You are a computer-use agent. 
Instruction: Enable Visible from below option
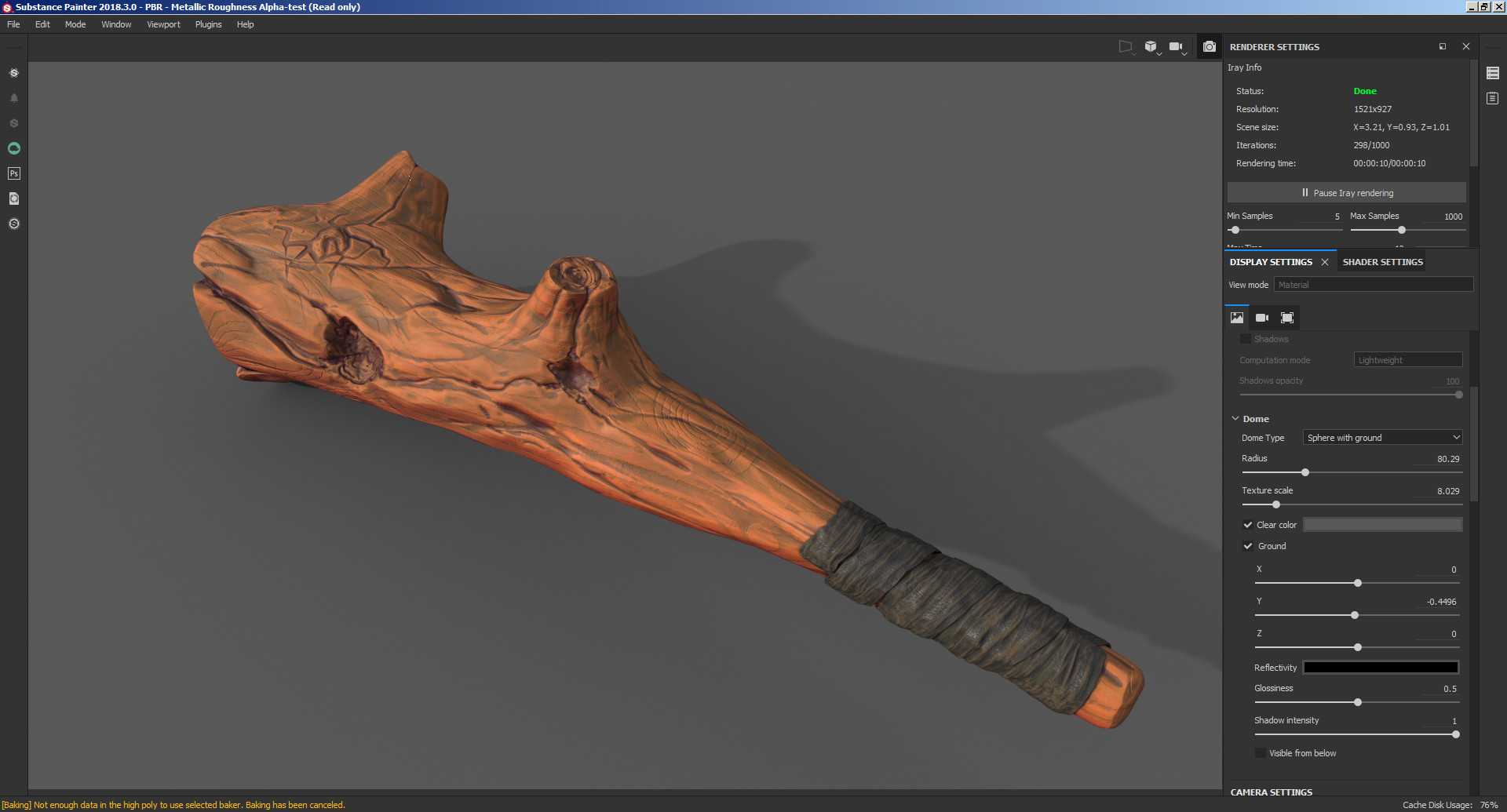[1260, 752]
